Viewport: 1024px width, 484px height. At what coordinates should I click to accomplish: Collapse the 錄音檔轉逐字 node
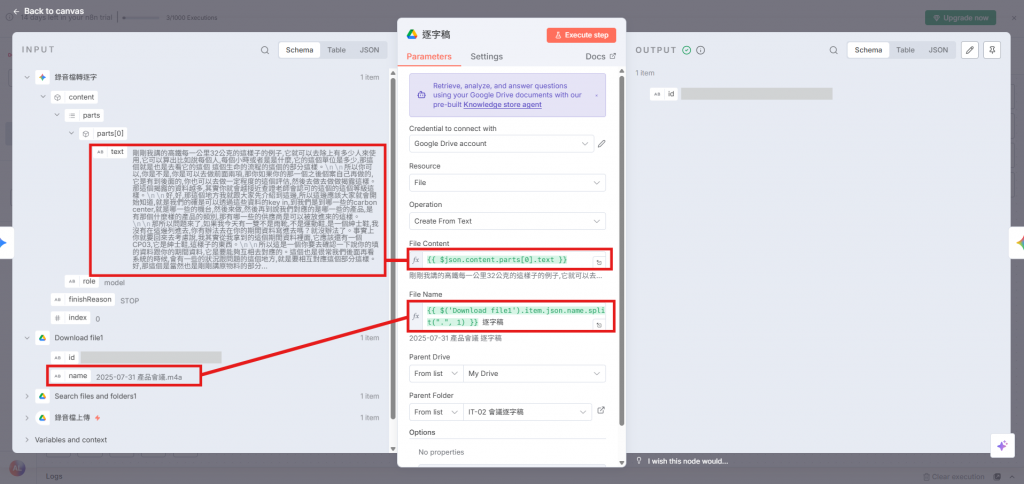click(27, 77)
